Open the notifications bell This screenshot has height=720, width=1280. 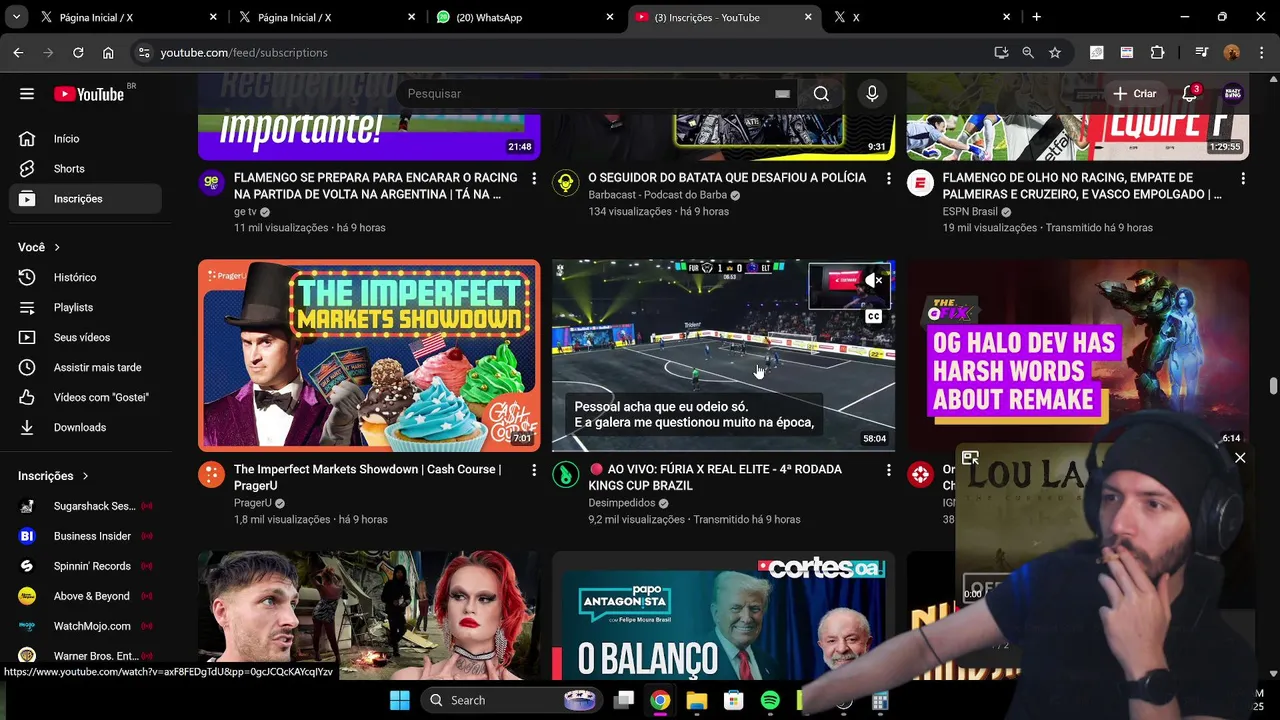point(1189,93)
